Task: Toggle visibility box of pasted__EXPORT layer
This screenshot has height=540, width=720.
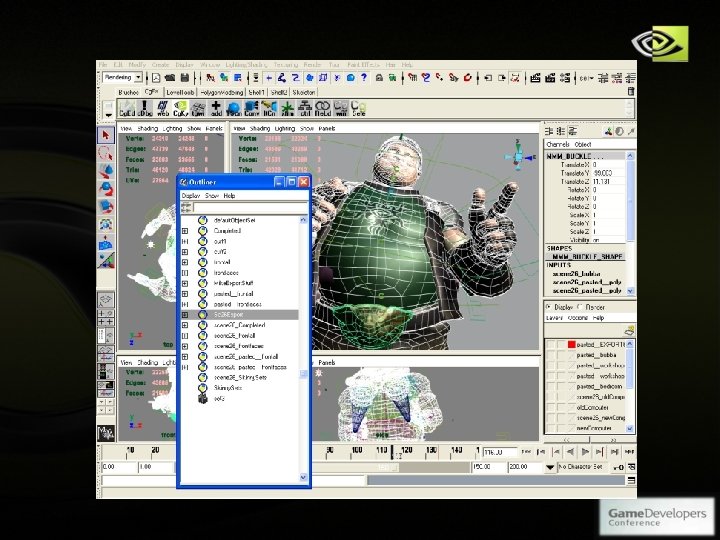Action: coord(551,344)
